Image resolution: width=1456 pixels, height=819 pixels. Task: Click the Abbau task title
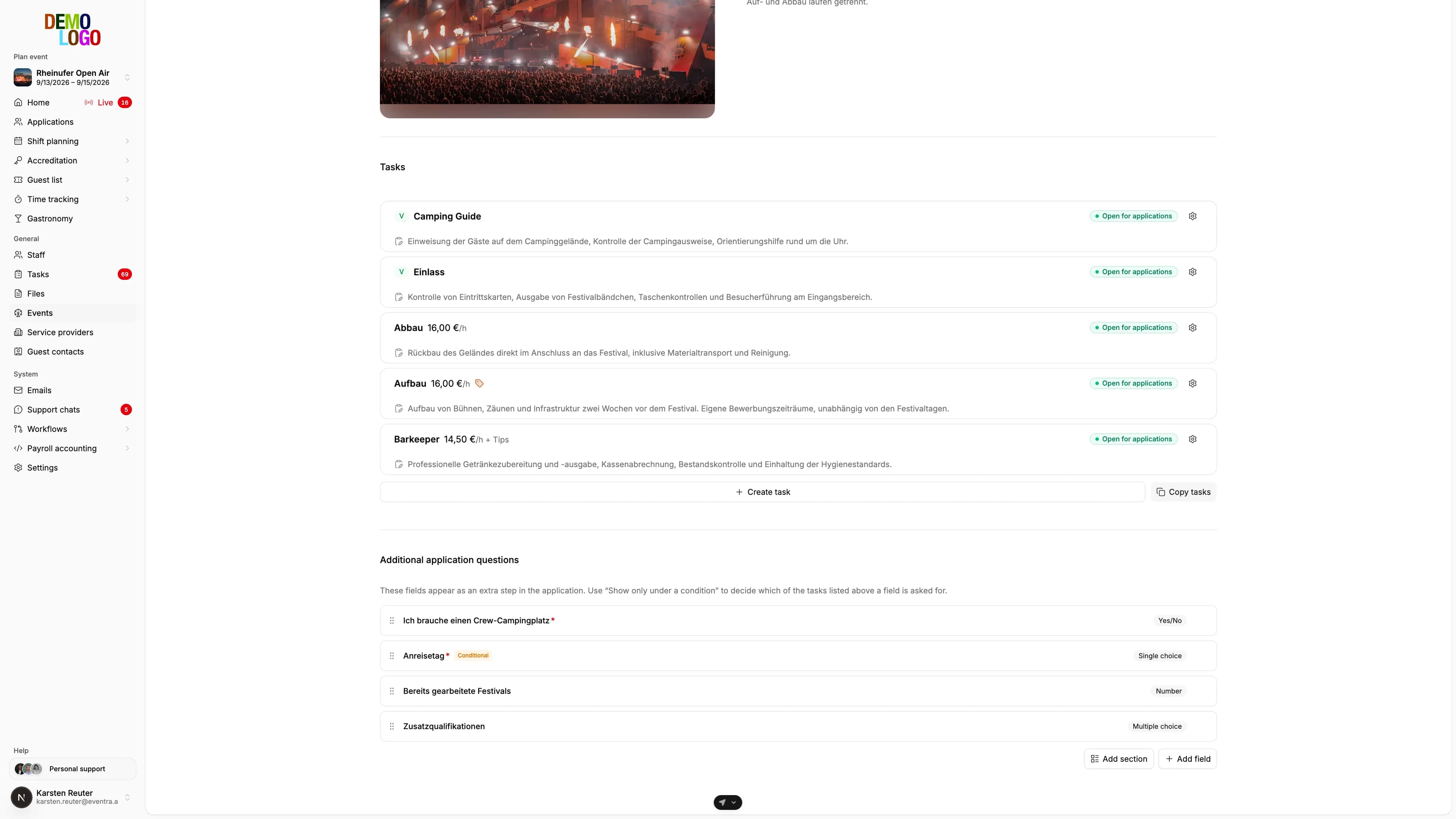point(408,328)
